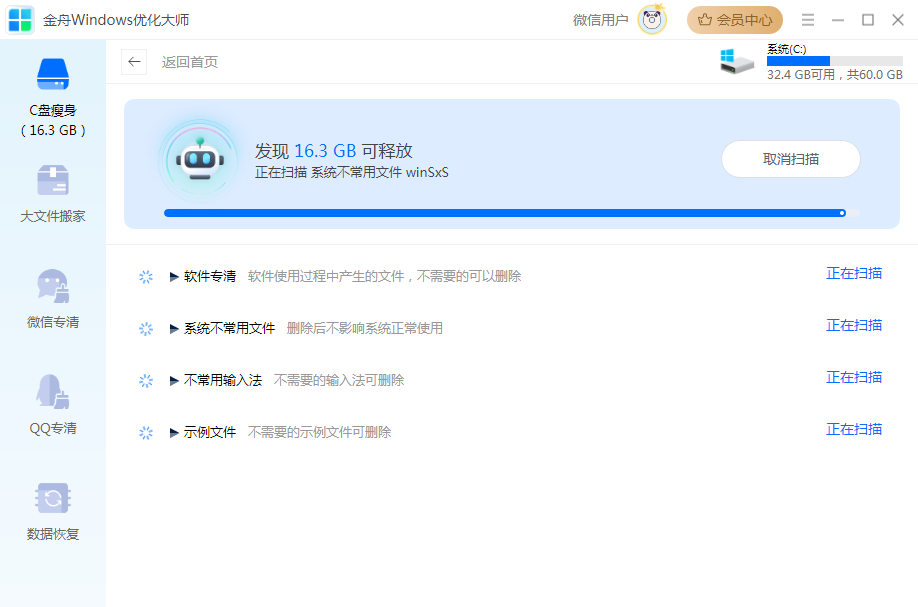
Task: Expand the 不常用输入法 category
Action: 173,377
